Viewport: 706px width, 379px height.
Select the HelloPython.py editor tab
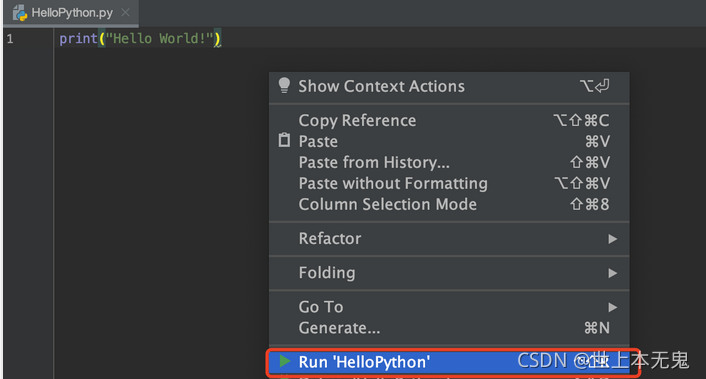tap(71, 13)
